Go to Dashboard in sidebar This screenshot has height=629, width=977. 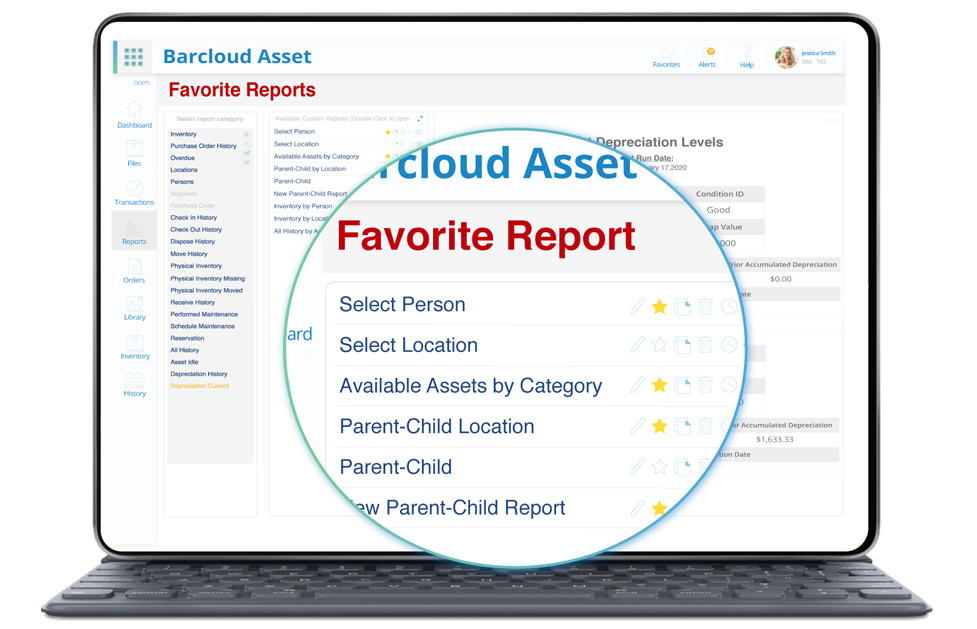point(134,115)
